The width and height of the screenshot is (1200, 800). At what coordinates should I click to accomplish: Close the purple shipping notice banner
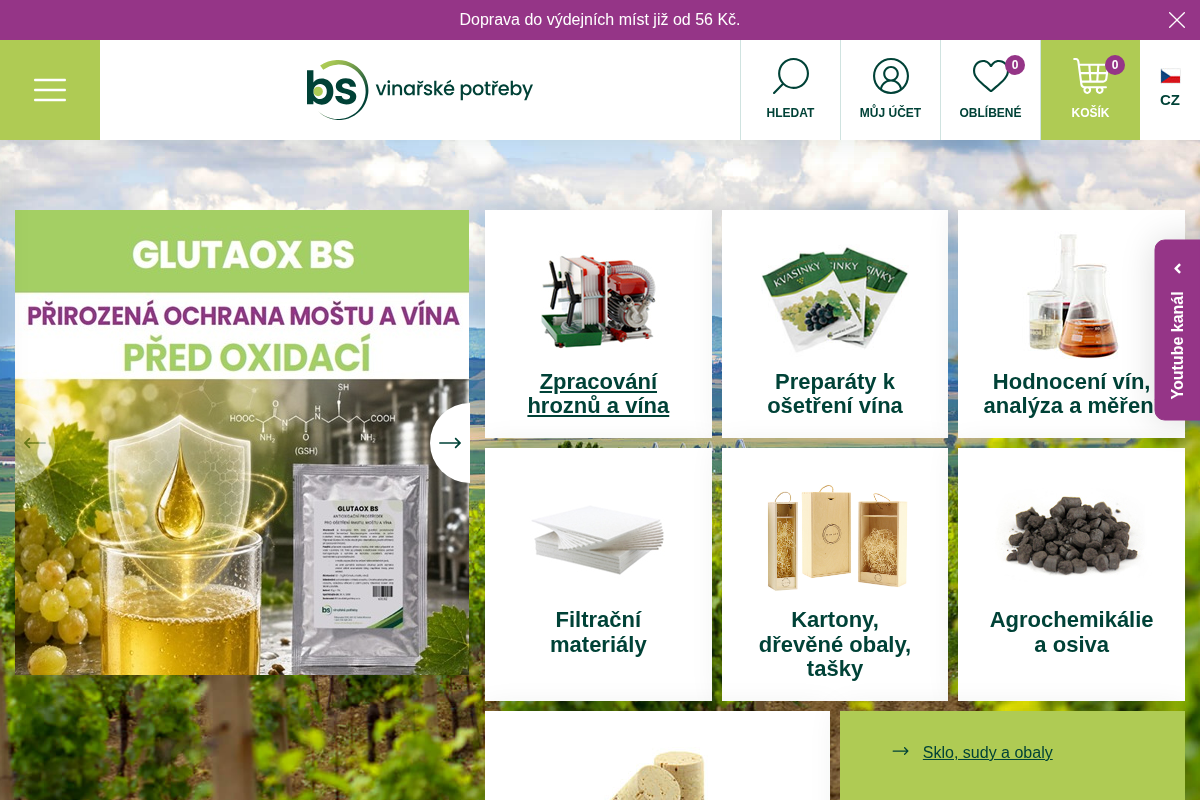pos(1177,20)
